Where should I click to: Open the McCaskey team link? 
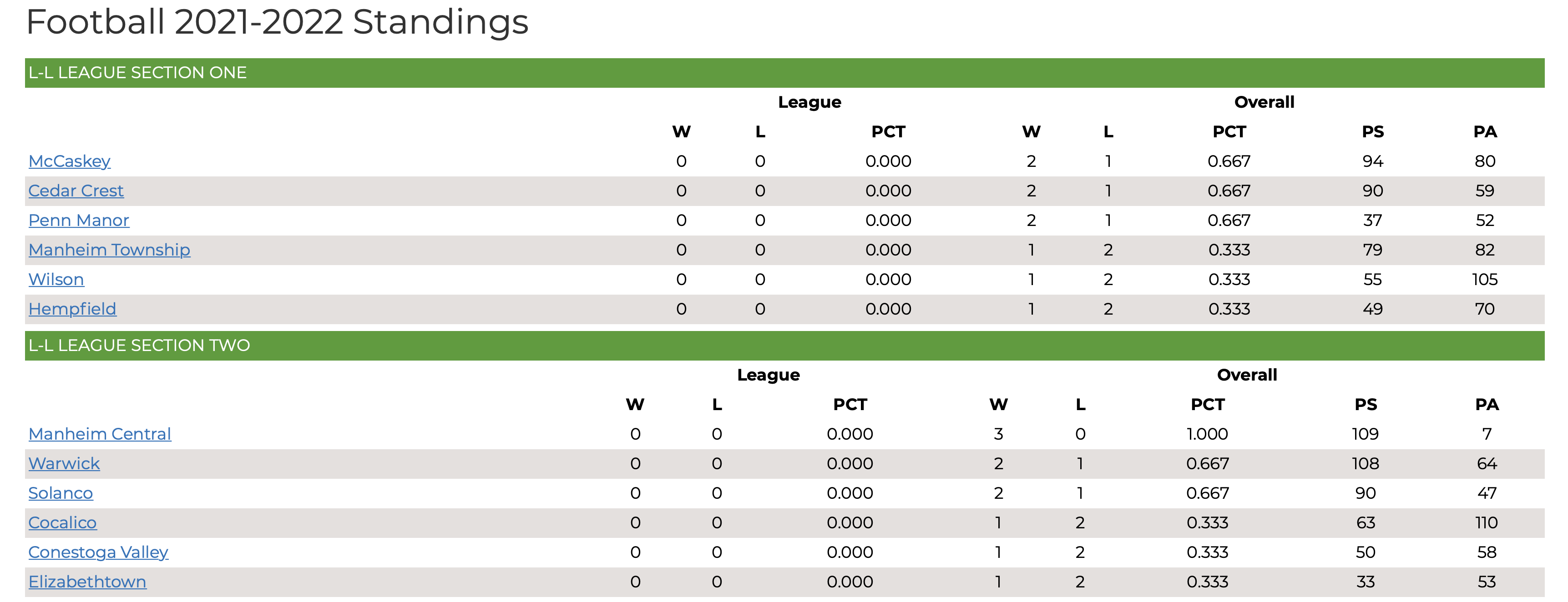tap(70, 161)
